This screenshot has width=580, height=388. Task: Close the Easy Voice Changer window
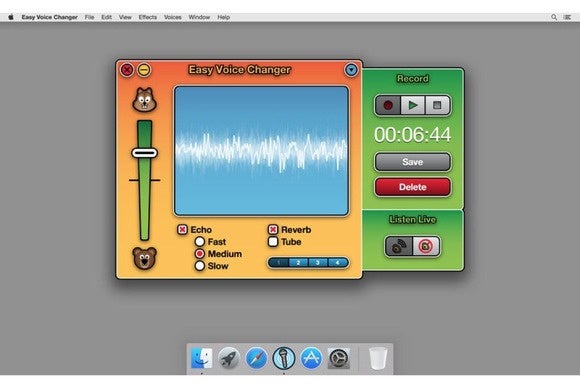[x=127, y=70]
